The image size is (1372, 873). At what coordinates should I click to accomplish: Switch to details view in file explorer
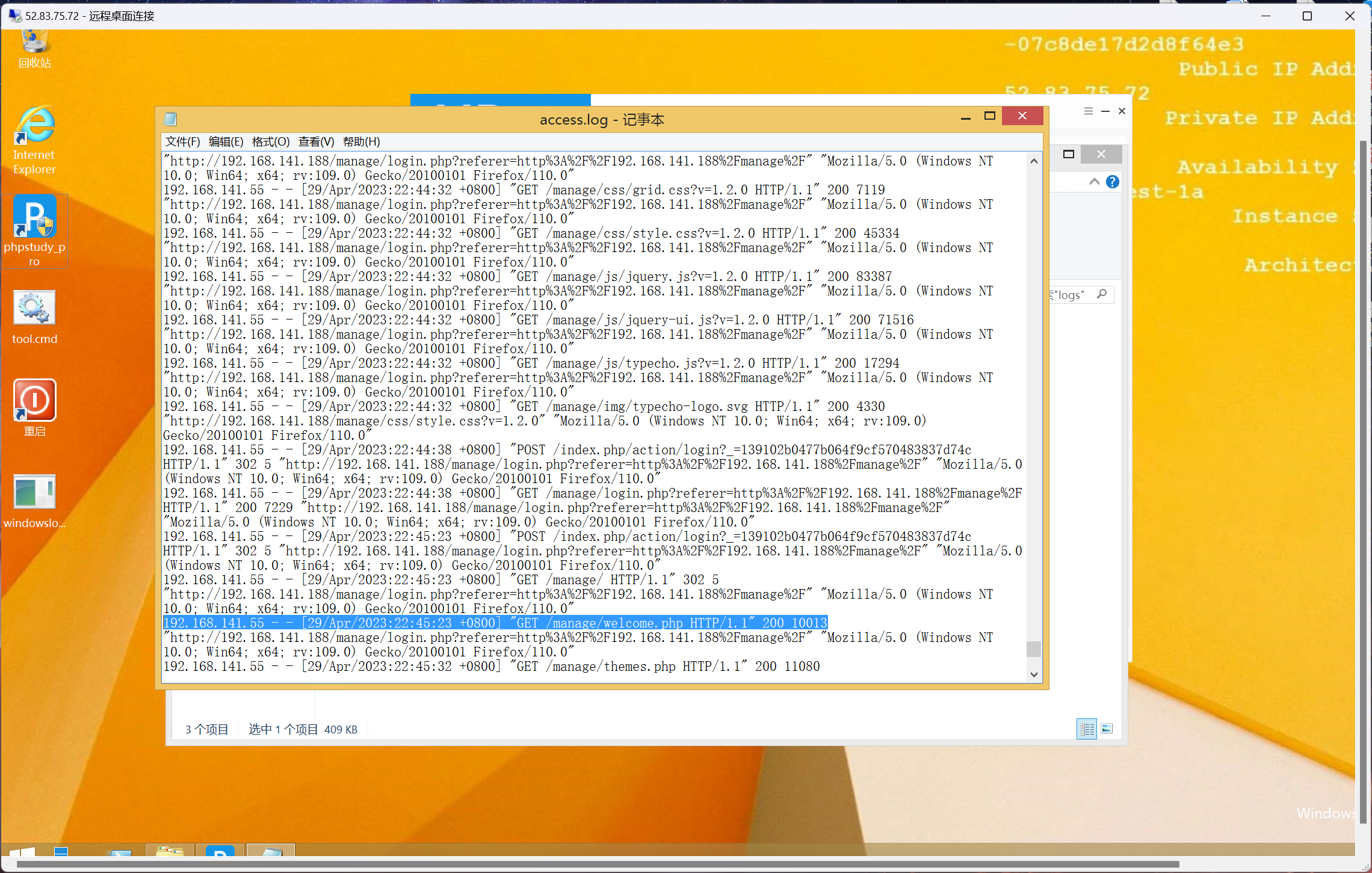1087,729
